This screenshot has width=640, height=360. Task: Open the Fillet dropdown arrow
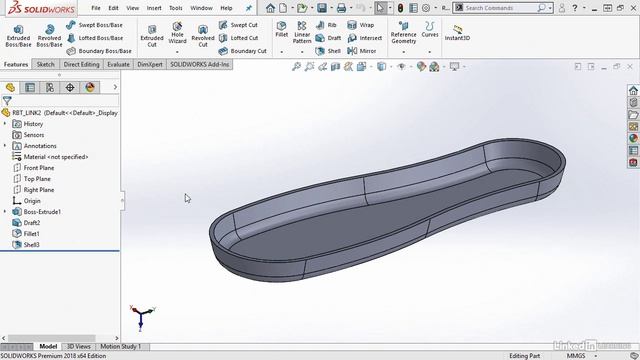pyautogui.click(x=282, y=52)
